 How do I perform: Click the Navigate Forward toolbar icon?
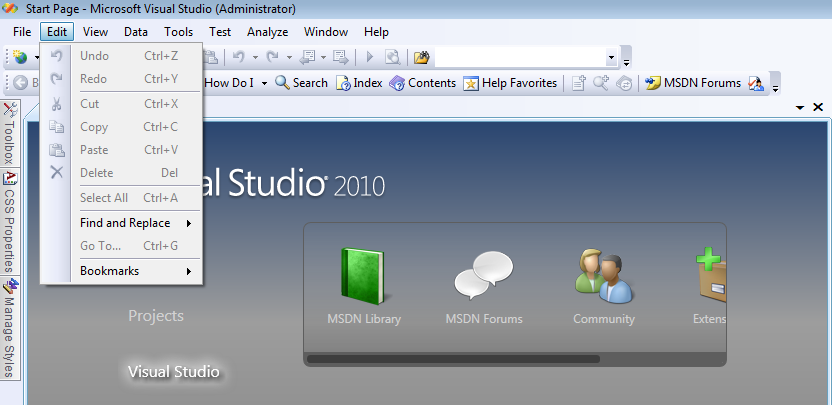coord(340,57)
